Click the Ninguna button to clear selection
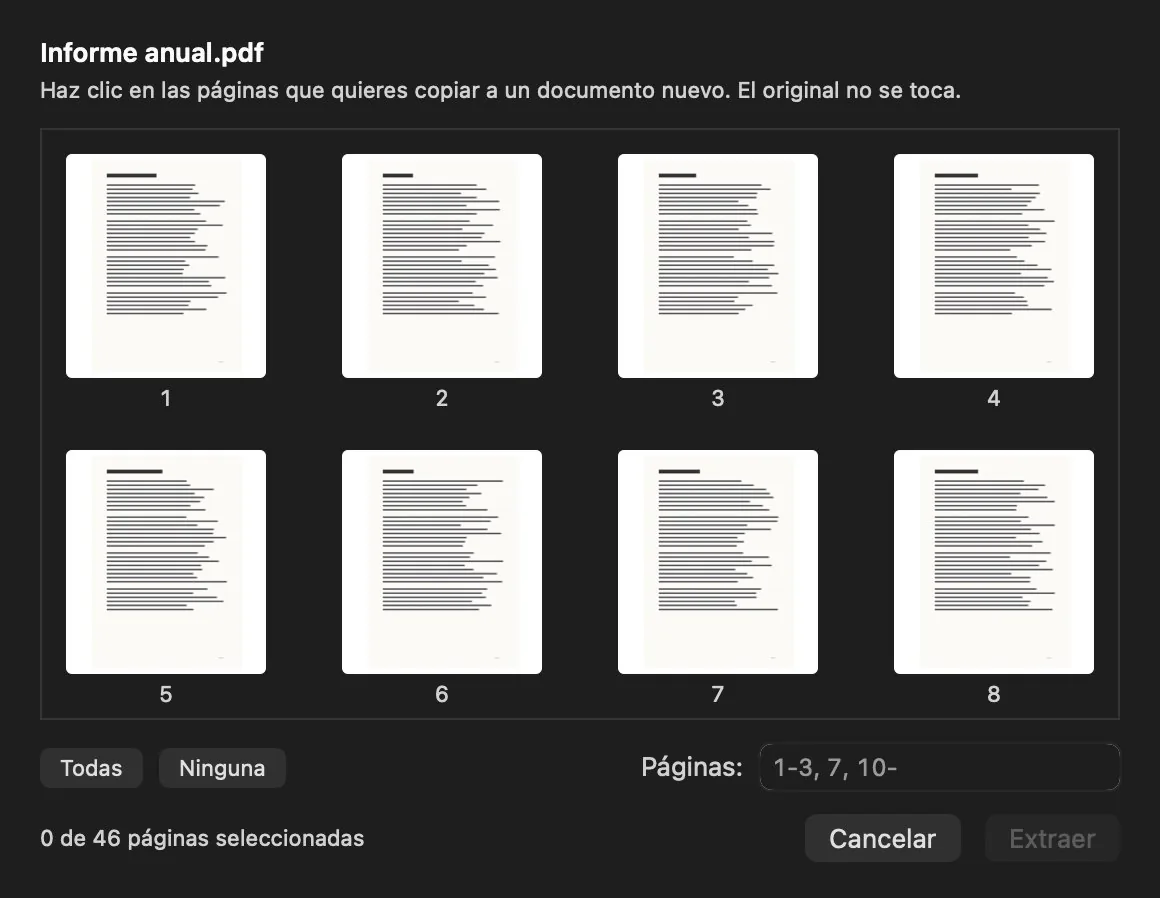Viewport: 1160px width, 898px height. pyautogui.click(x=222, y=768)
